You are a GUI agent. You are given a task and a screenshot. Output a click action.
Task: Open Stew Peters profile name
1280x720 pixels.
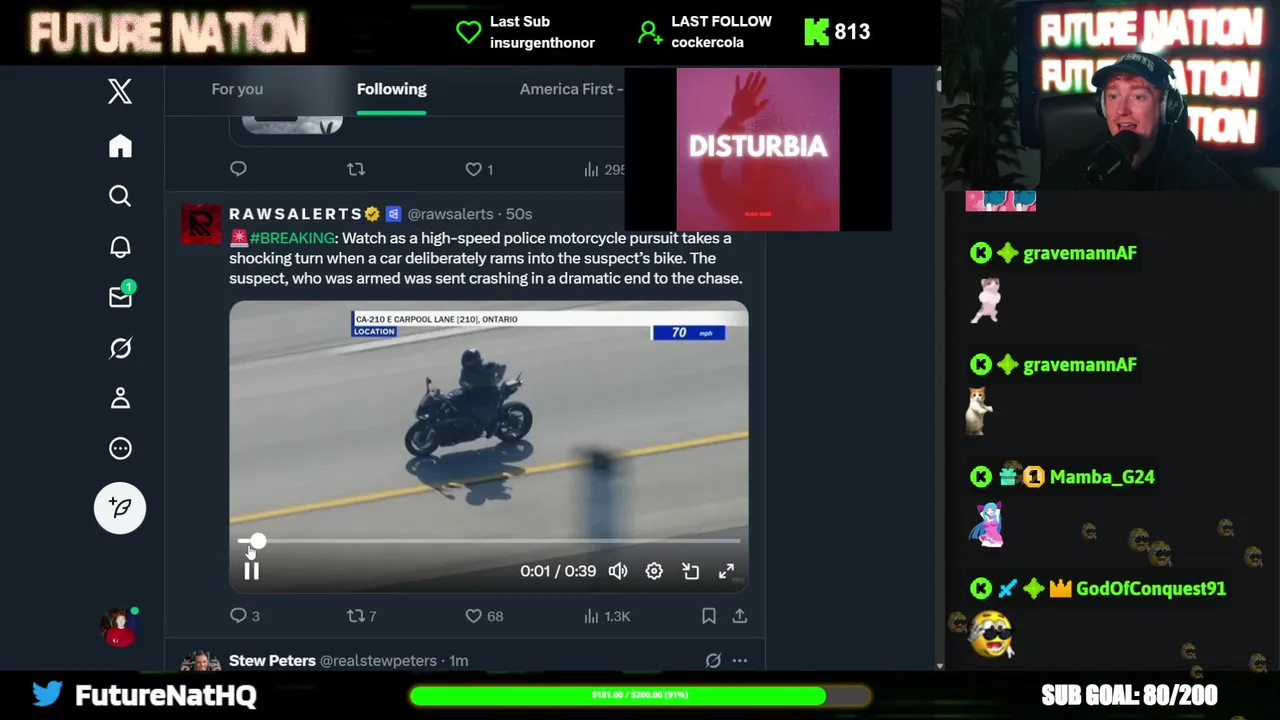click(272, 661)
